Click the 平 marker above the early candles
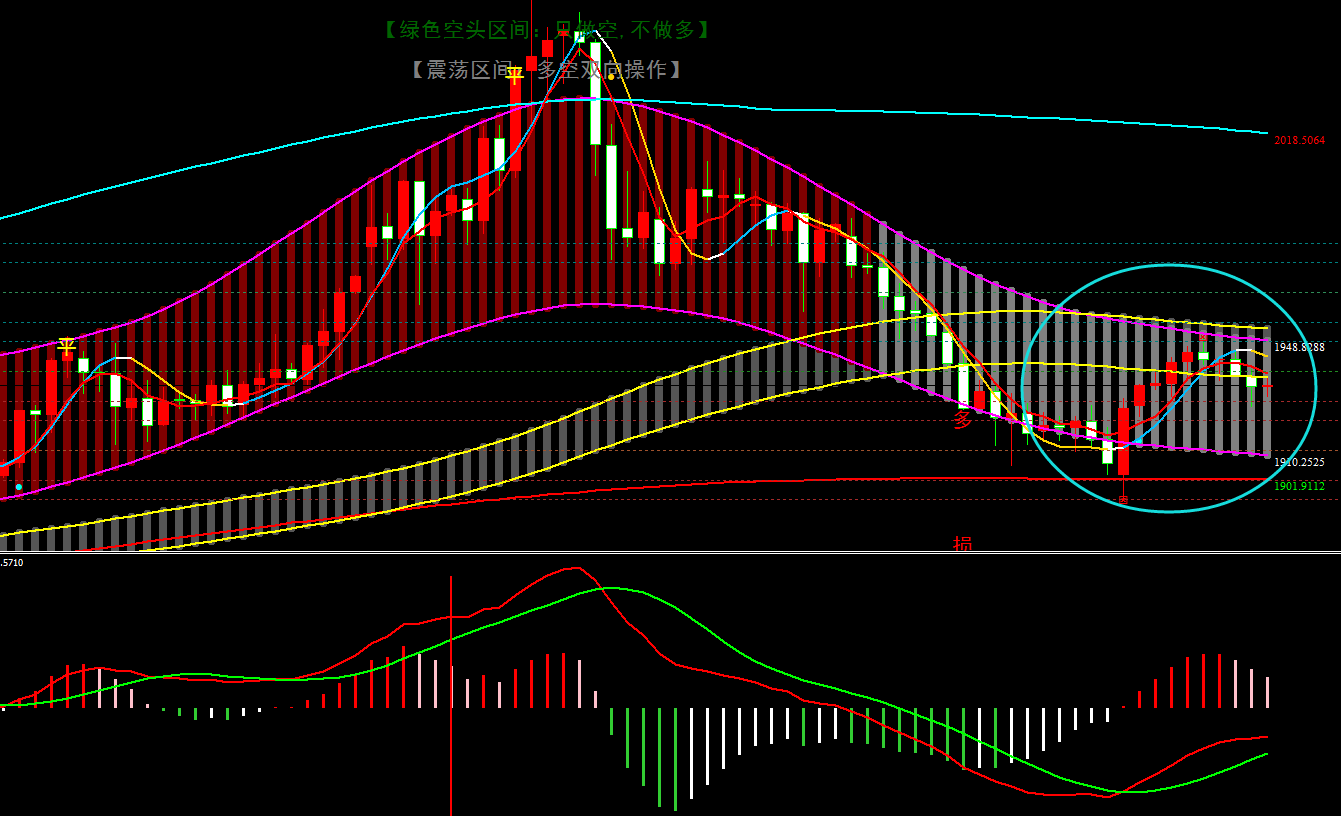Image resolution: width=1341 pixels, height=816 pixels. point(67,347)
